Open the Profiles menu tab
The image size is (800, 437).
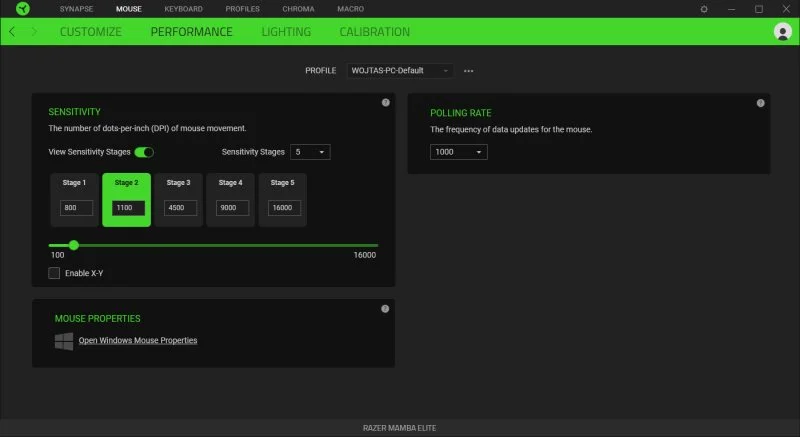pos(242,9)
